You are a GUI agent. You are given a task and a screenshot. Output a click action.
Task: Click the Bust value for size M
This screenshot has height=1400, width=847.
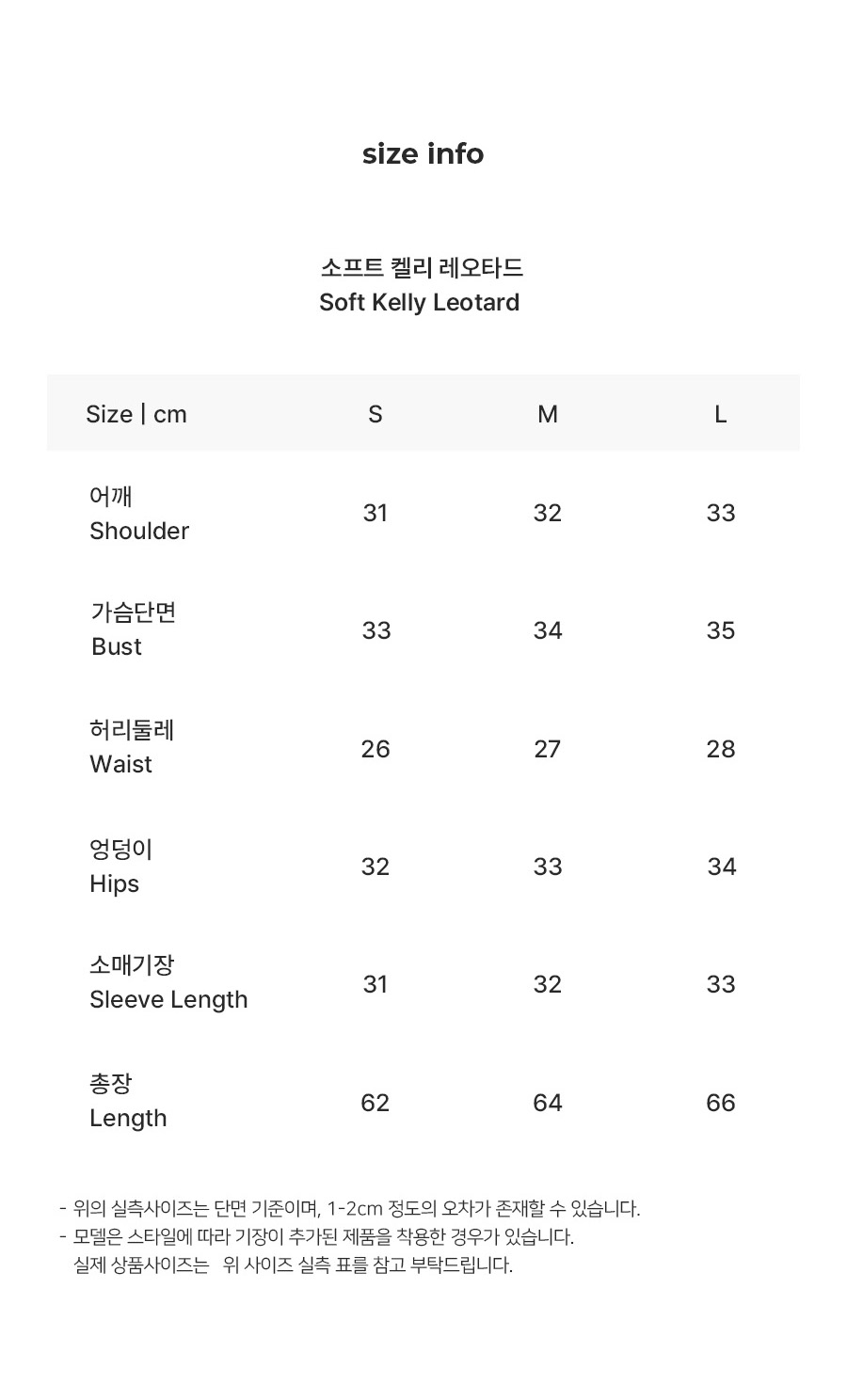click(x=548, y=630)
